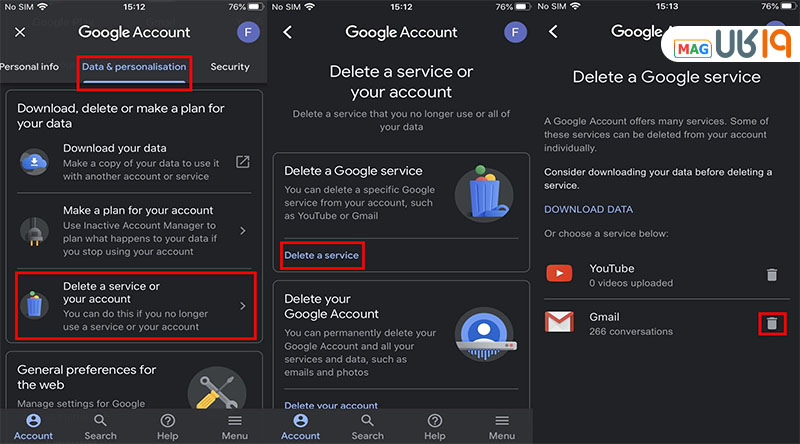Tap profile avatar F in first screen
The height and width of the screenshot is (444, 800).
(248, 32)
